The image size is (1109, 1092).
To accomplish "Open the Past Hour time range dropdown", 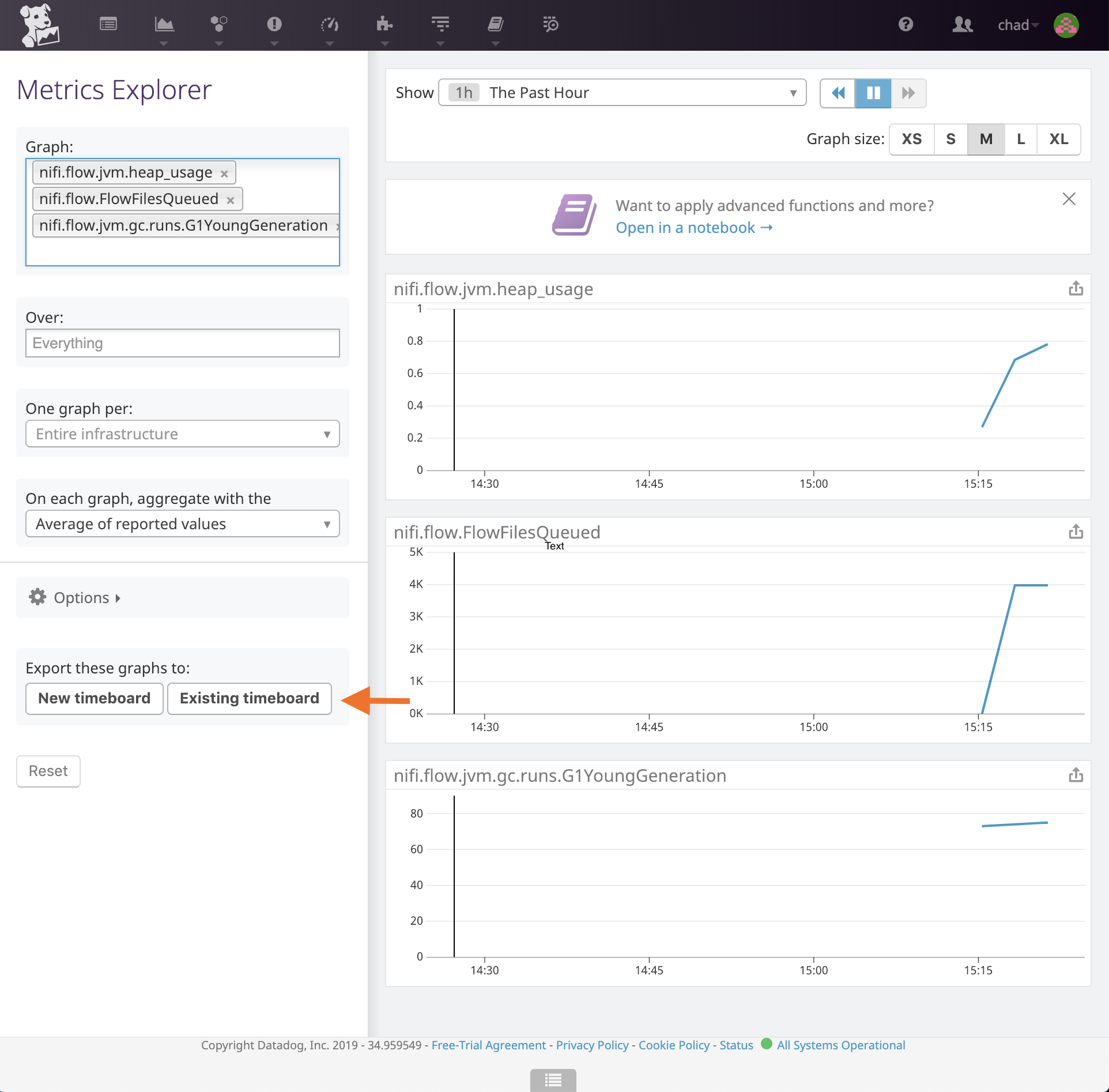I will click(622, 92).
